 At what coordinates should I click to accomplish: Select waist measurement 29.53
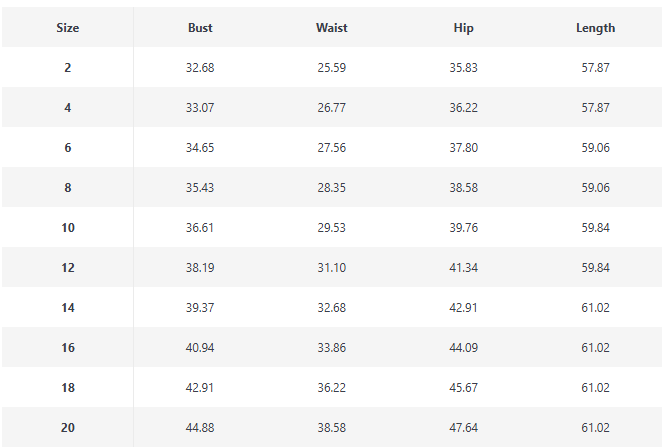[332, 228]
